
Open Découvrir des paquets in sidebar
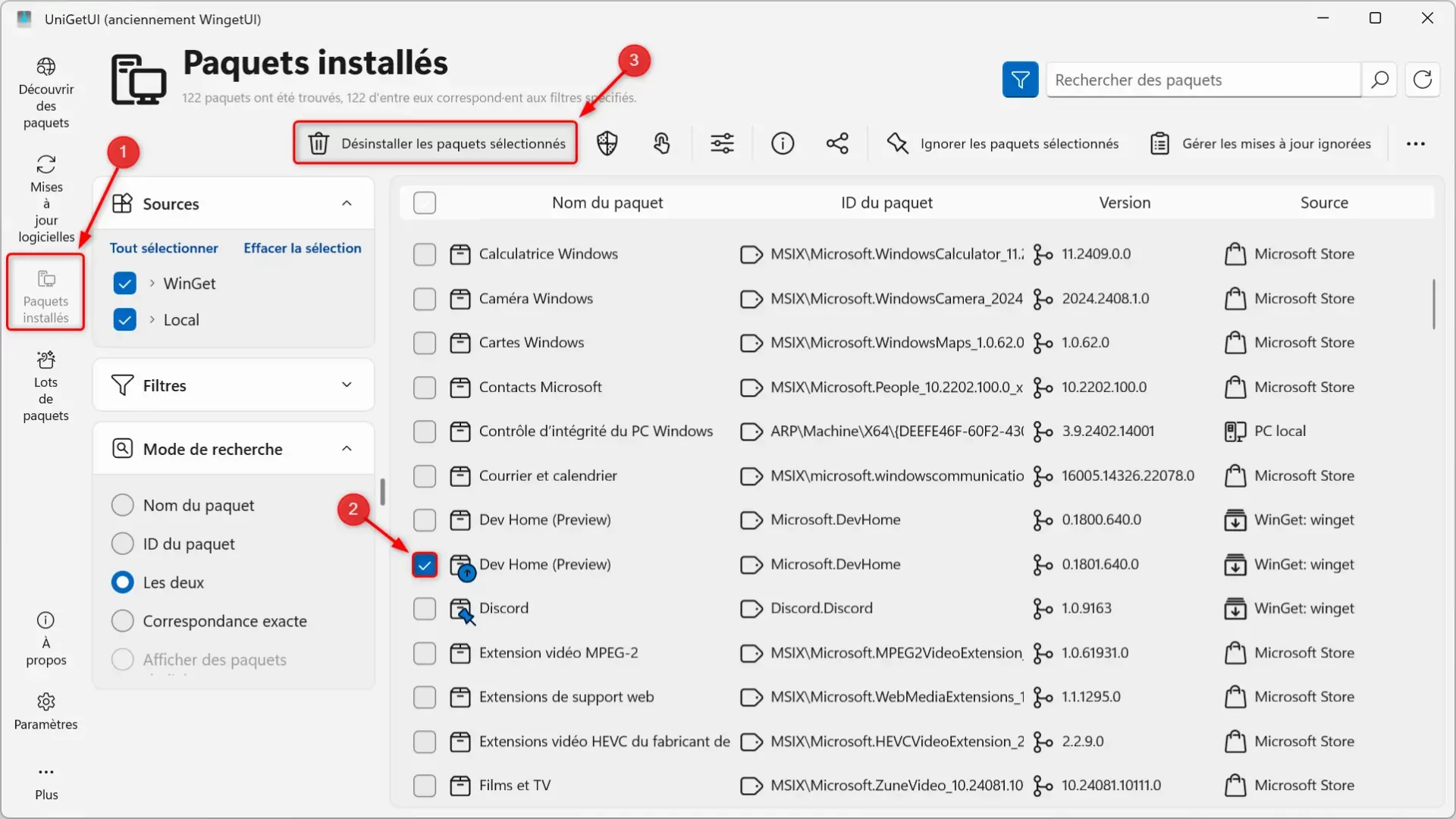coord(45,94)
